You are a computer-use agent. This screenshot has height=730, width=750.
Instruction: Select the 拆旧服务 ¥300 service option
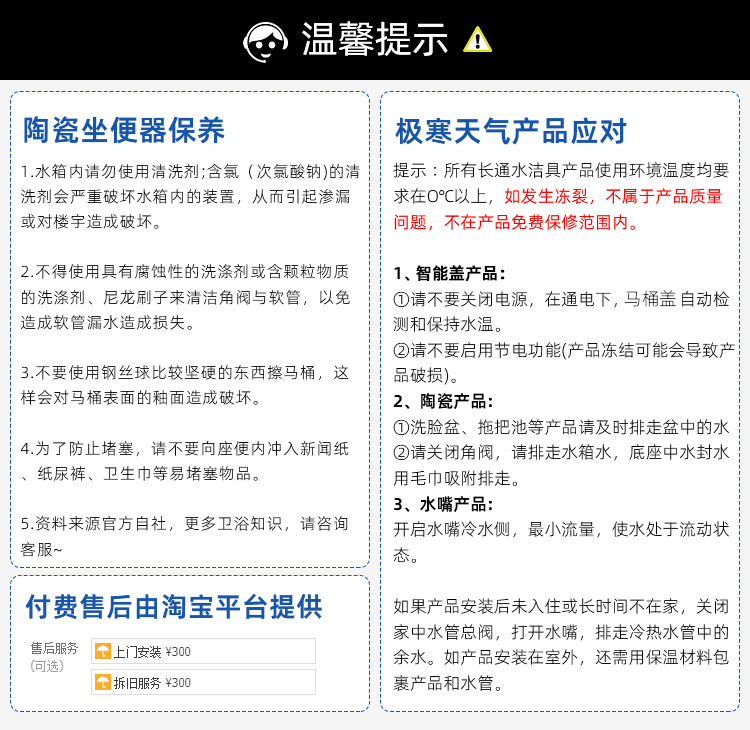click(203, 683)
